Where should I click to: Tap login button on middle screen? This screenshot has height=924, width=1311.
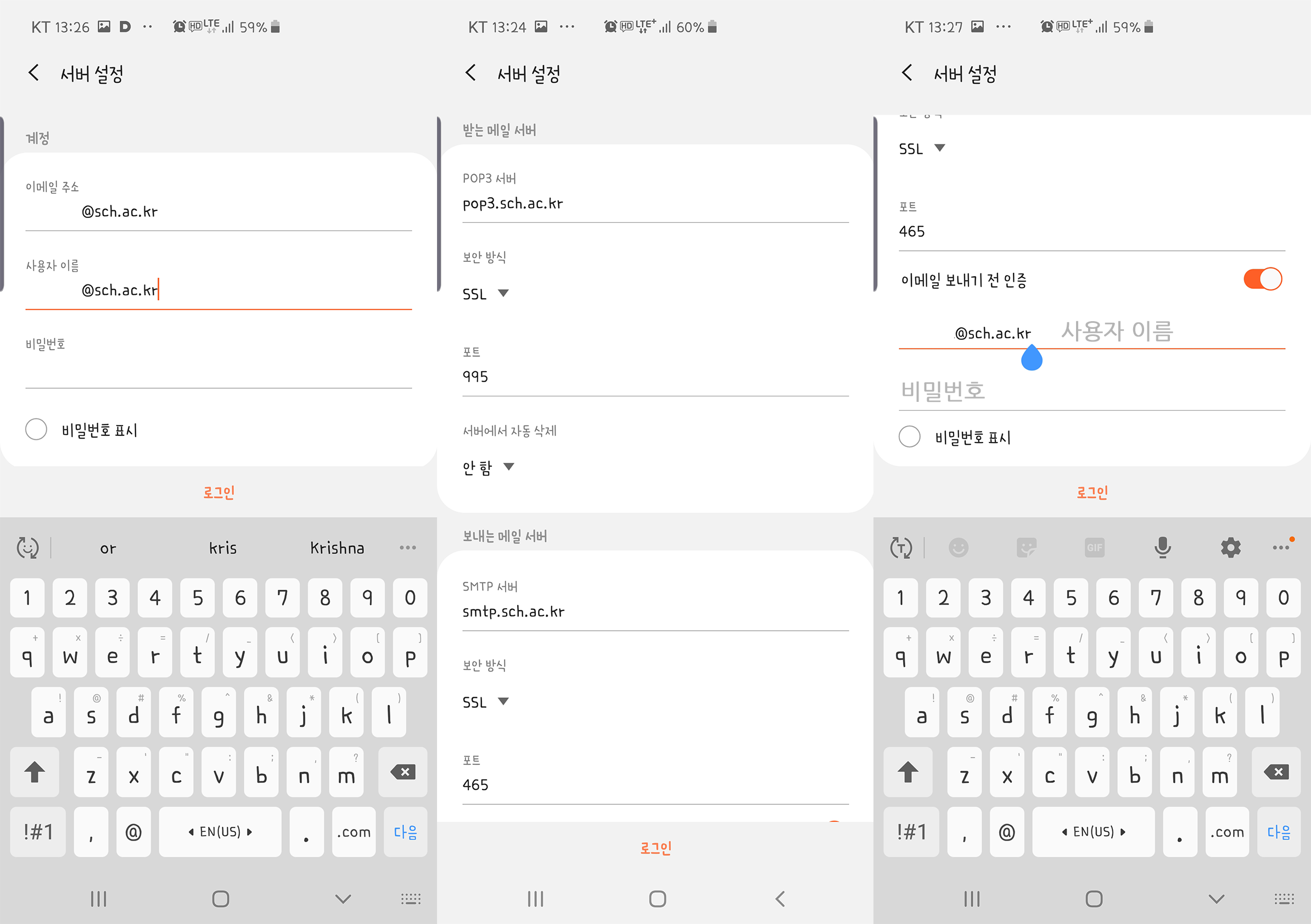655,848
